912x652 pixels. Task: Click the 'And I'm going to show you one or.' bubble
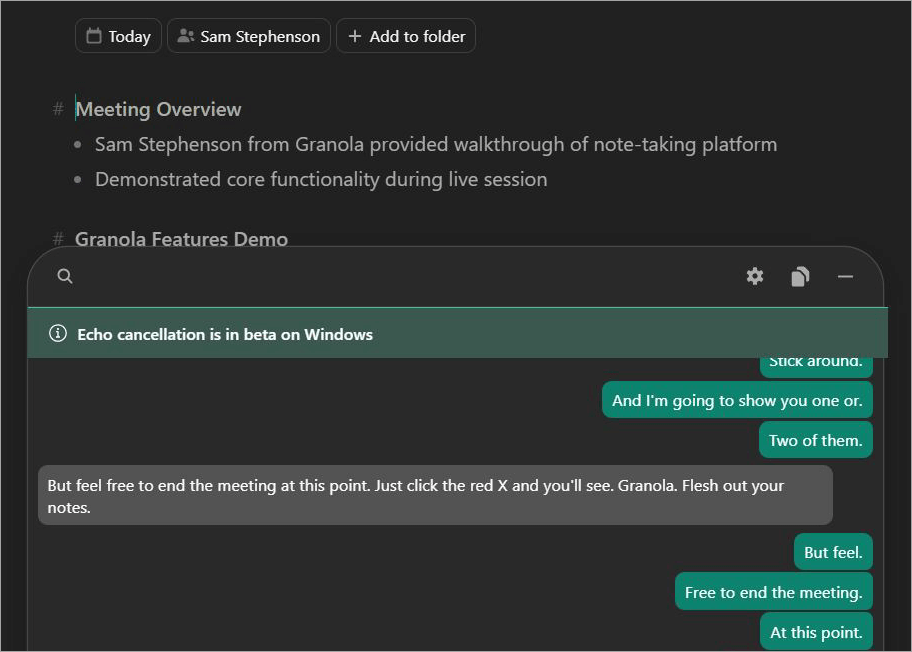(x=737, y=400)
